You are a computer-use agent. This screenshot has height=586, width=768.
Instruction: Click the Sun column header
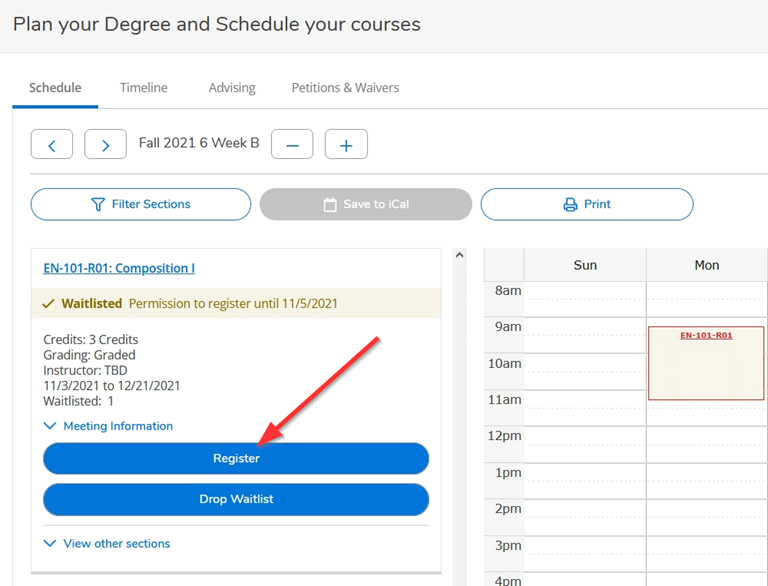pos(585,265)
